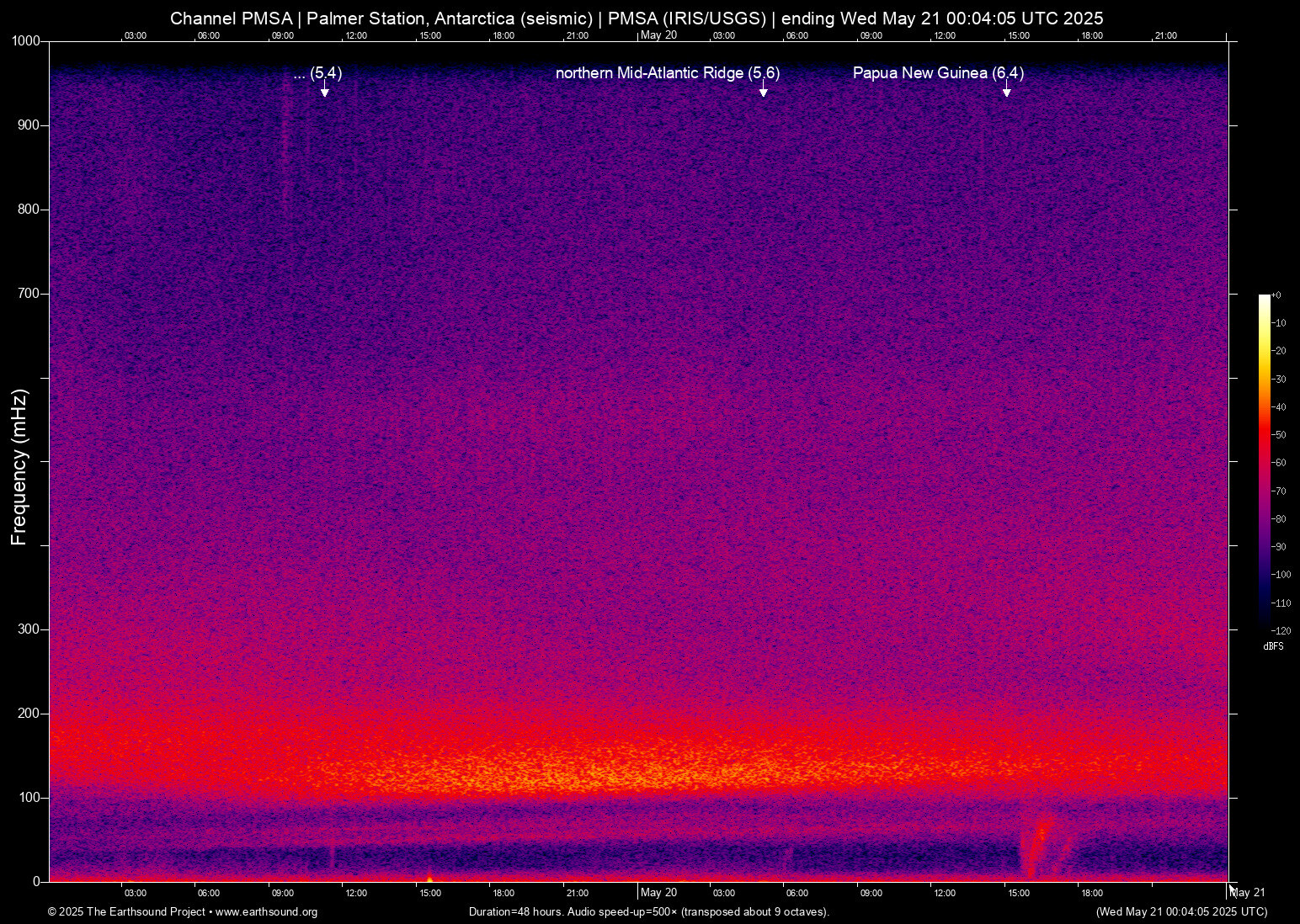The height and width of the screenshot is (924, 1300).
Task: Click the 800 frequency axis label
Action: click(29, 210)
